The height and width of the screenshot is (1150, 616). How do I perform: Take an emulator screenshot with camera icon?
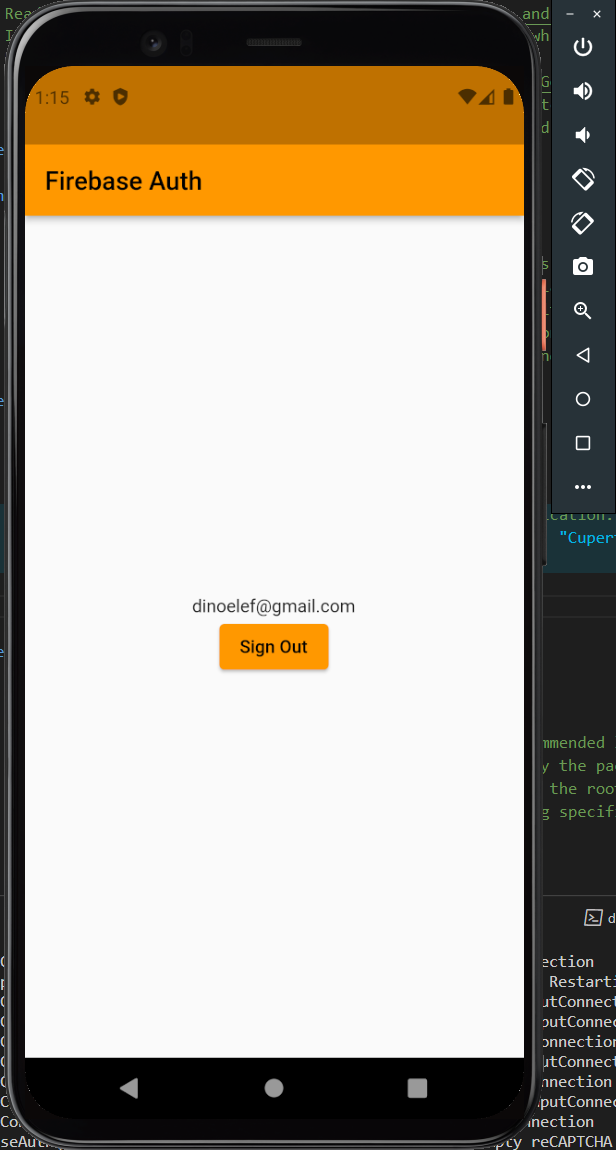coord(582,266)
